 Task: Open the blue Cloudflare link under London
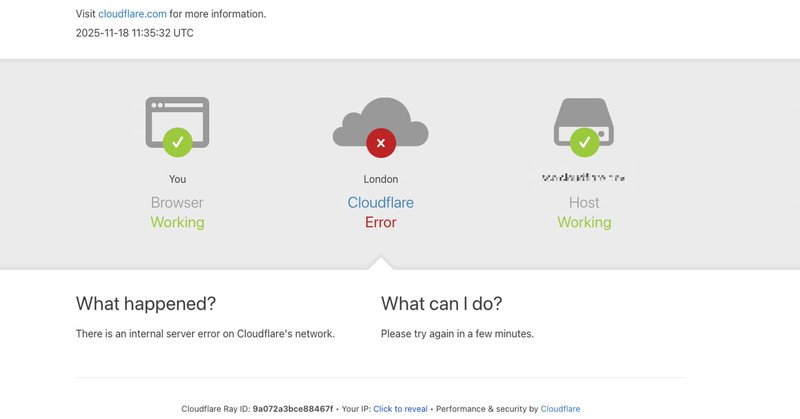point(381,203)
